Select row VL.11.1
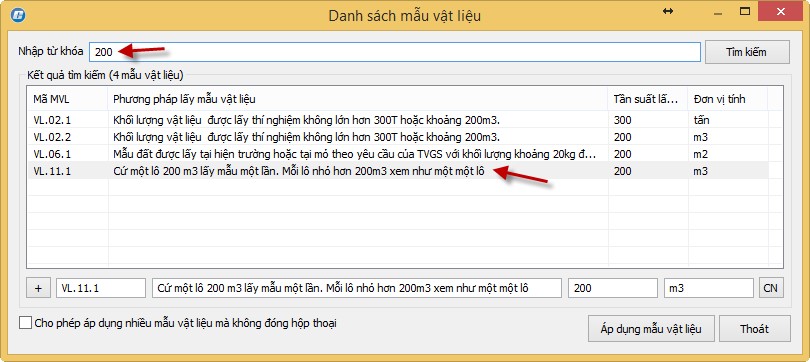810x362 pixels. pos(398,171)
